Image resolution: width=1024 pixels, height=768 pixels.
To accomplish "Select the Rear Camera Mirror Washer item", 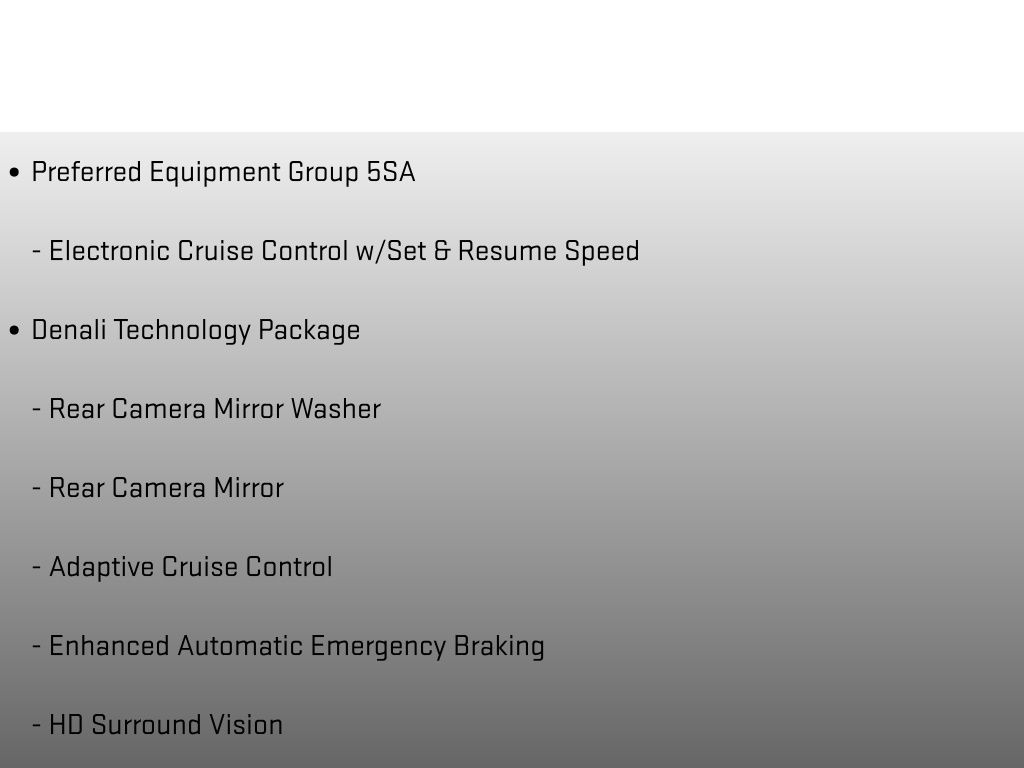I will [215, 409].
